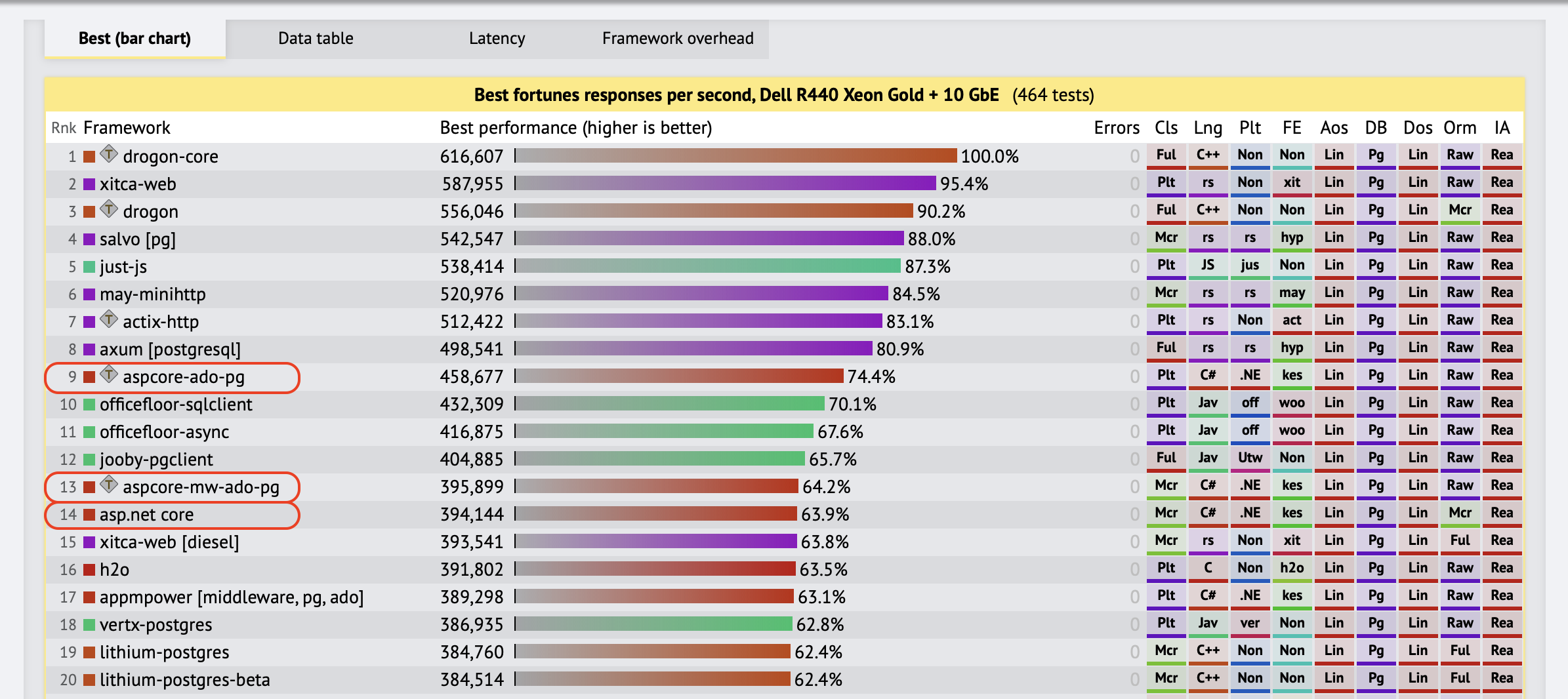Screen dimensions: 1568x699
Task: Click the trophy icon next to drogon
Action: point(110,211)
